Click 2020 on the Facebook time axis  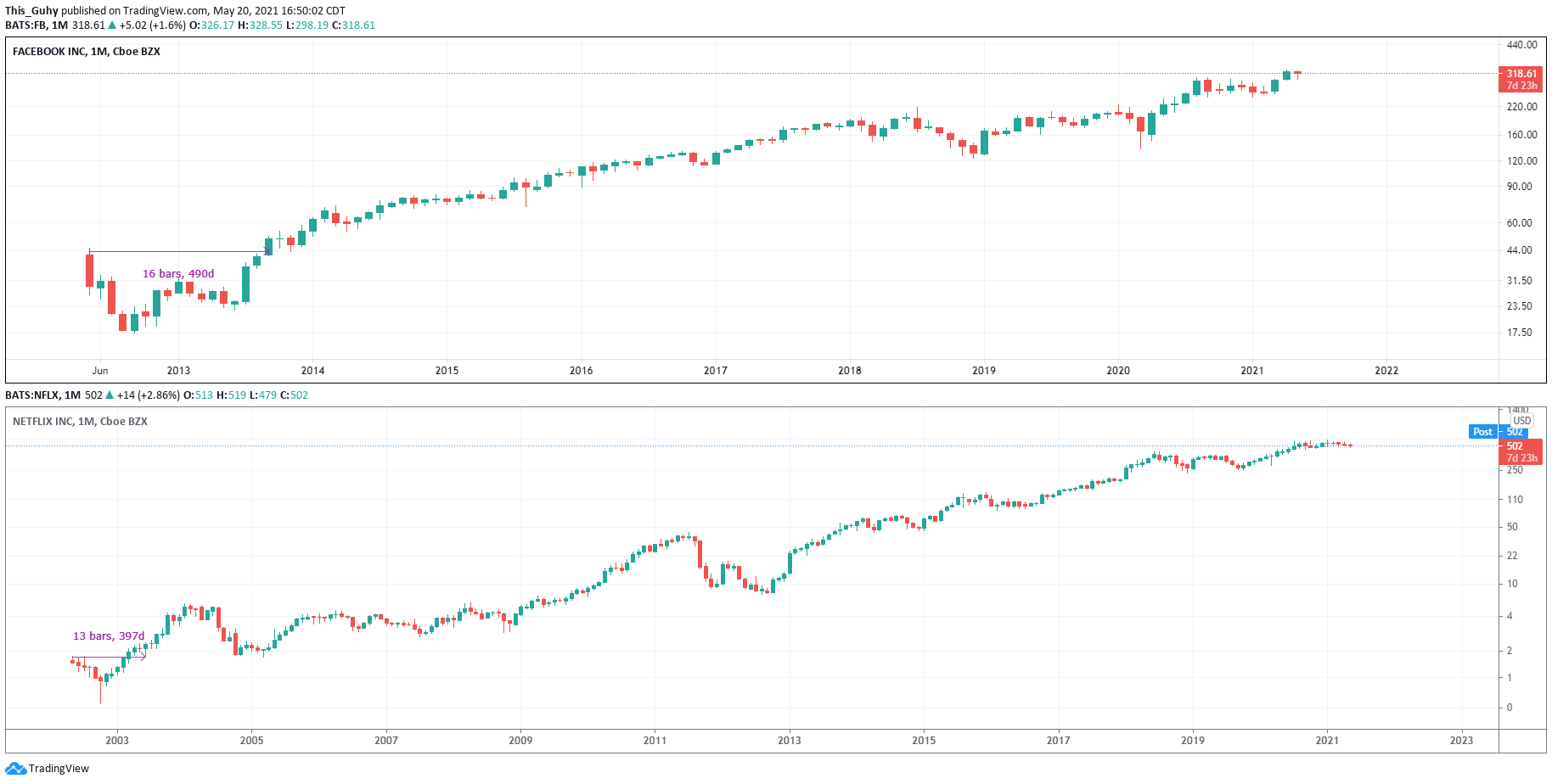(x=1118, y=371)
